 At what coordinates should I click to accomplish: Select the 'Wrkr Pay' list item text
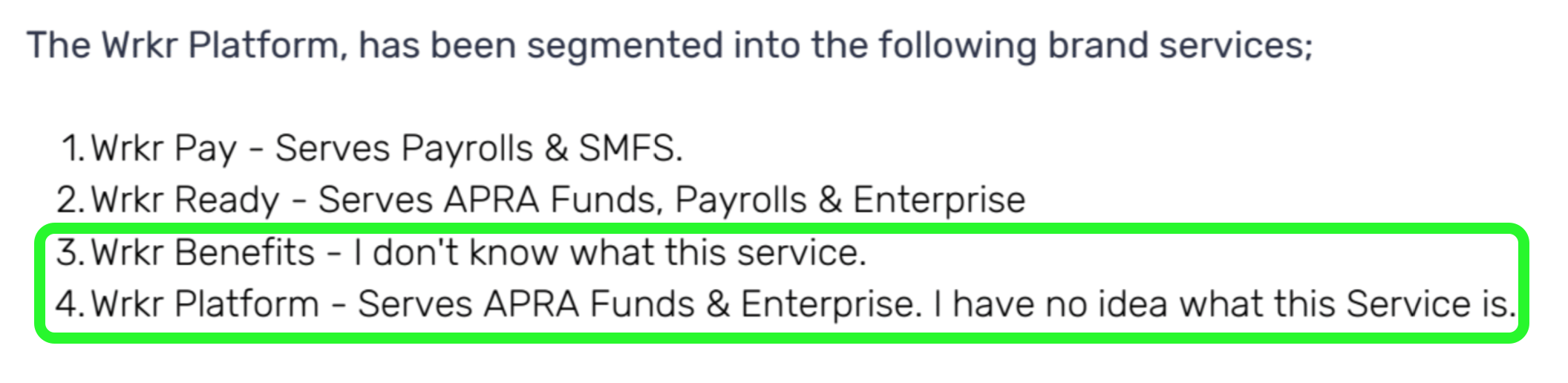(x=163, y=148)
